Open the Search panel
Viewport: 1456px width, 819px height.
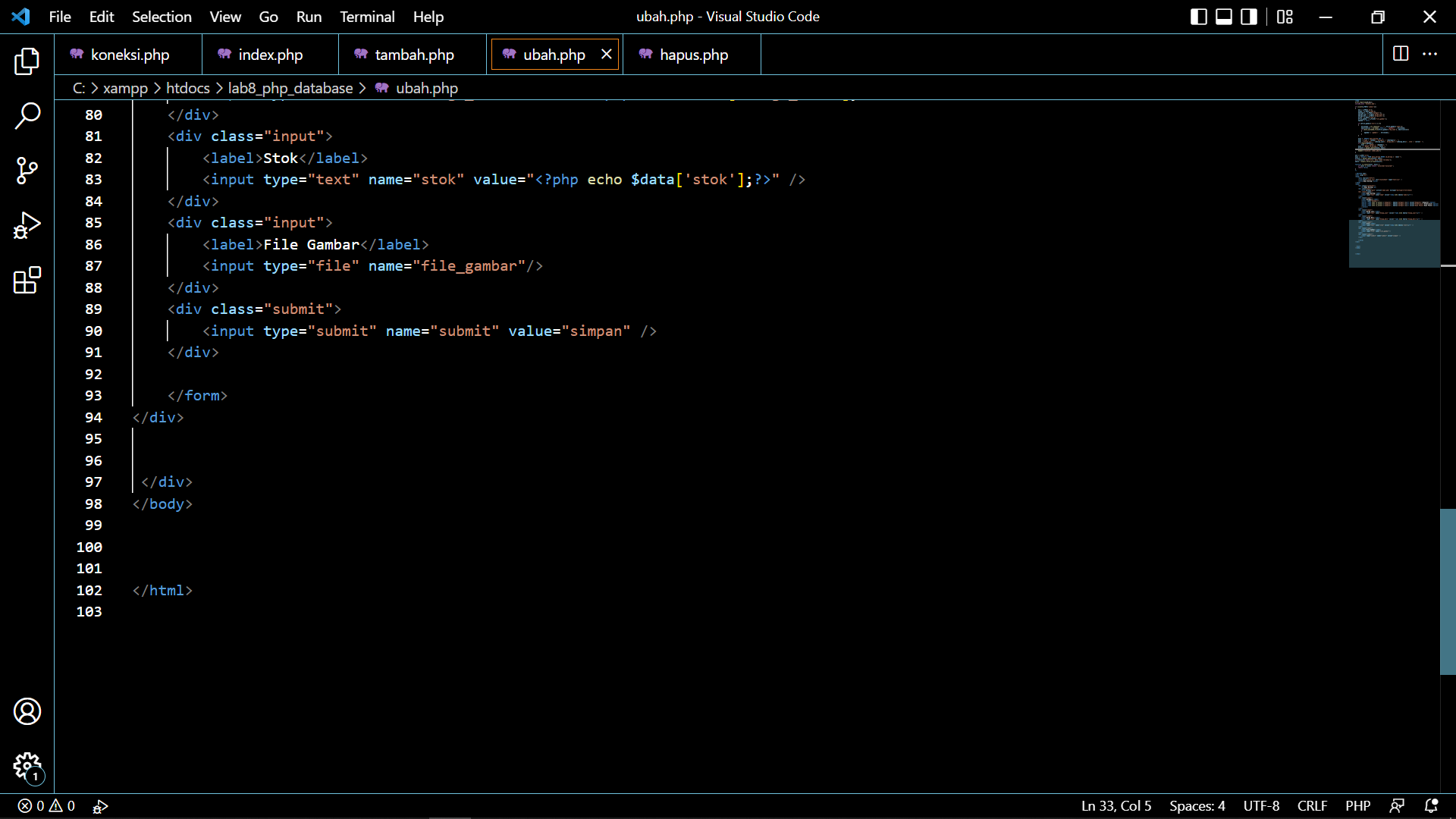pyautogui.click(x=27, y=115)
